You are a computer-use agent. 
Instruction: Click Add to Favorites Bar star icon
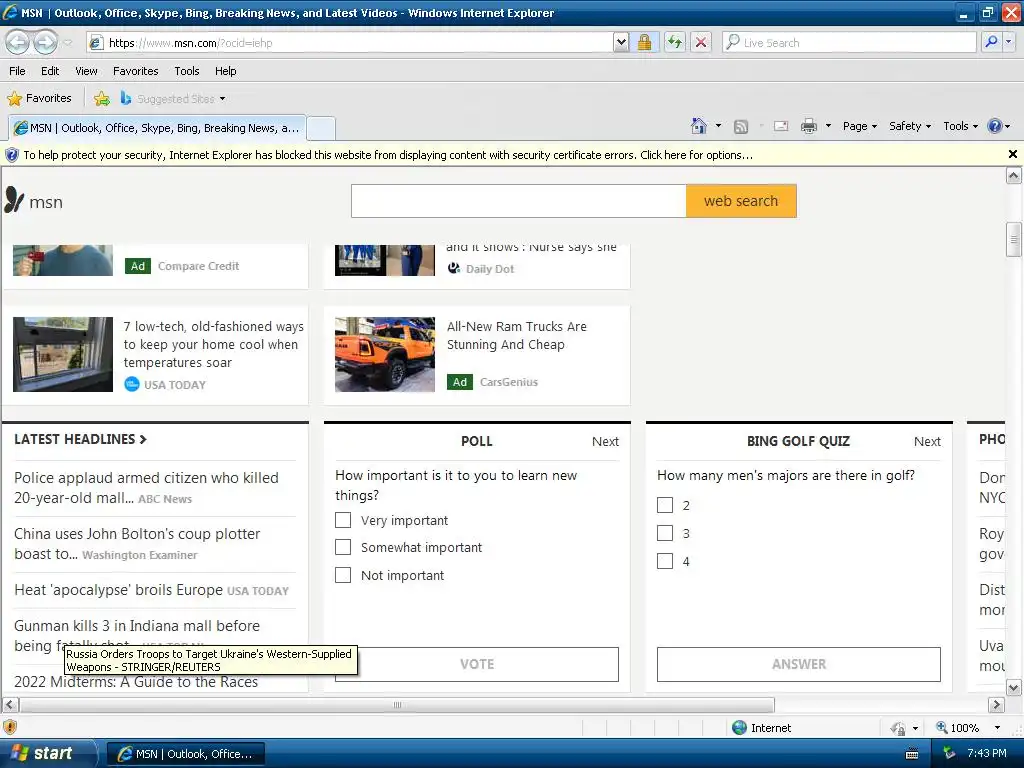(102, 99)
